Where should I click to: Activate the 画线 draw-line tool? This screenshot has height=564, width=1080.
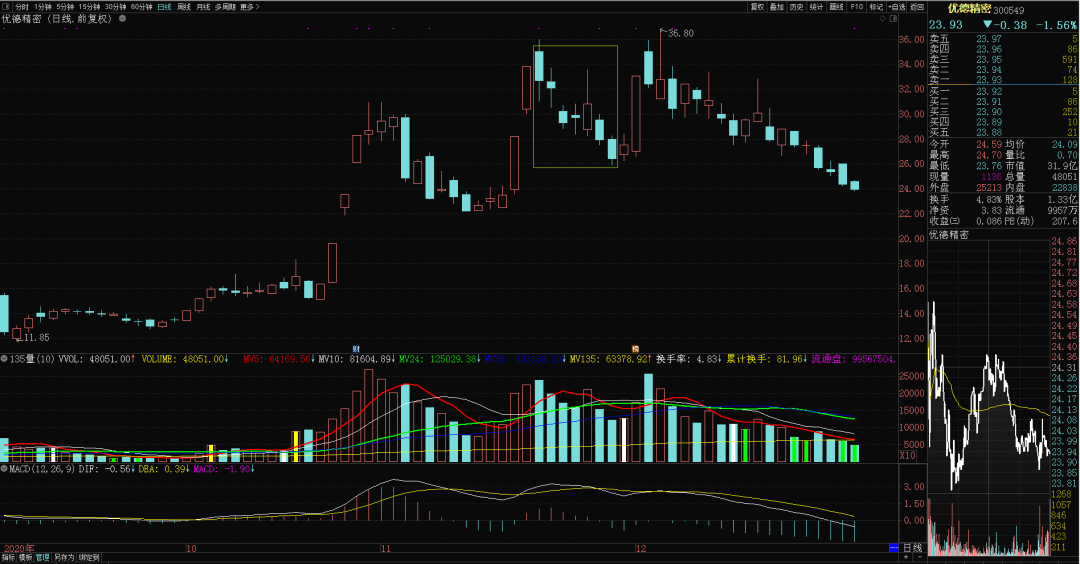tap(836, 7)
